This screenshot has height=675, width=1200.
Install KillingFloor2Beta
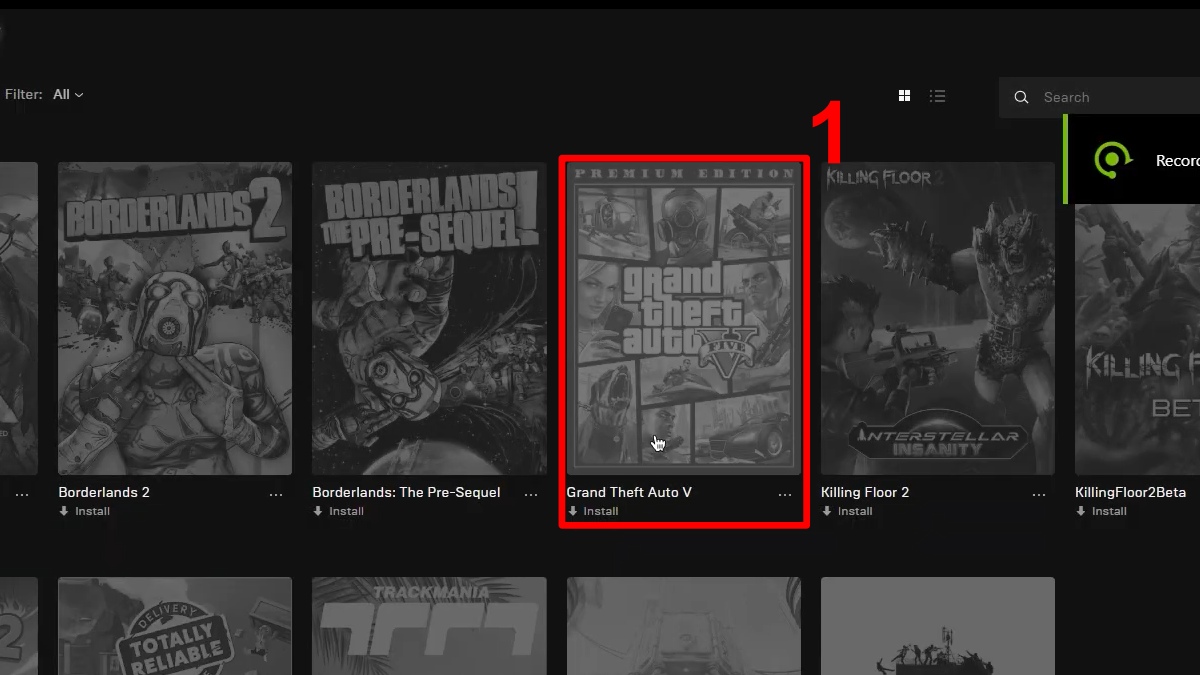point(1102,511)
